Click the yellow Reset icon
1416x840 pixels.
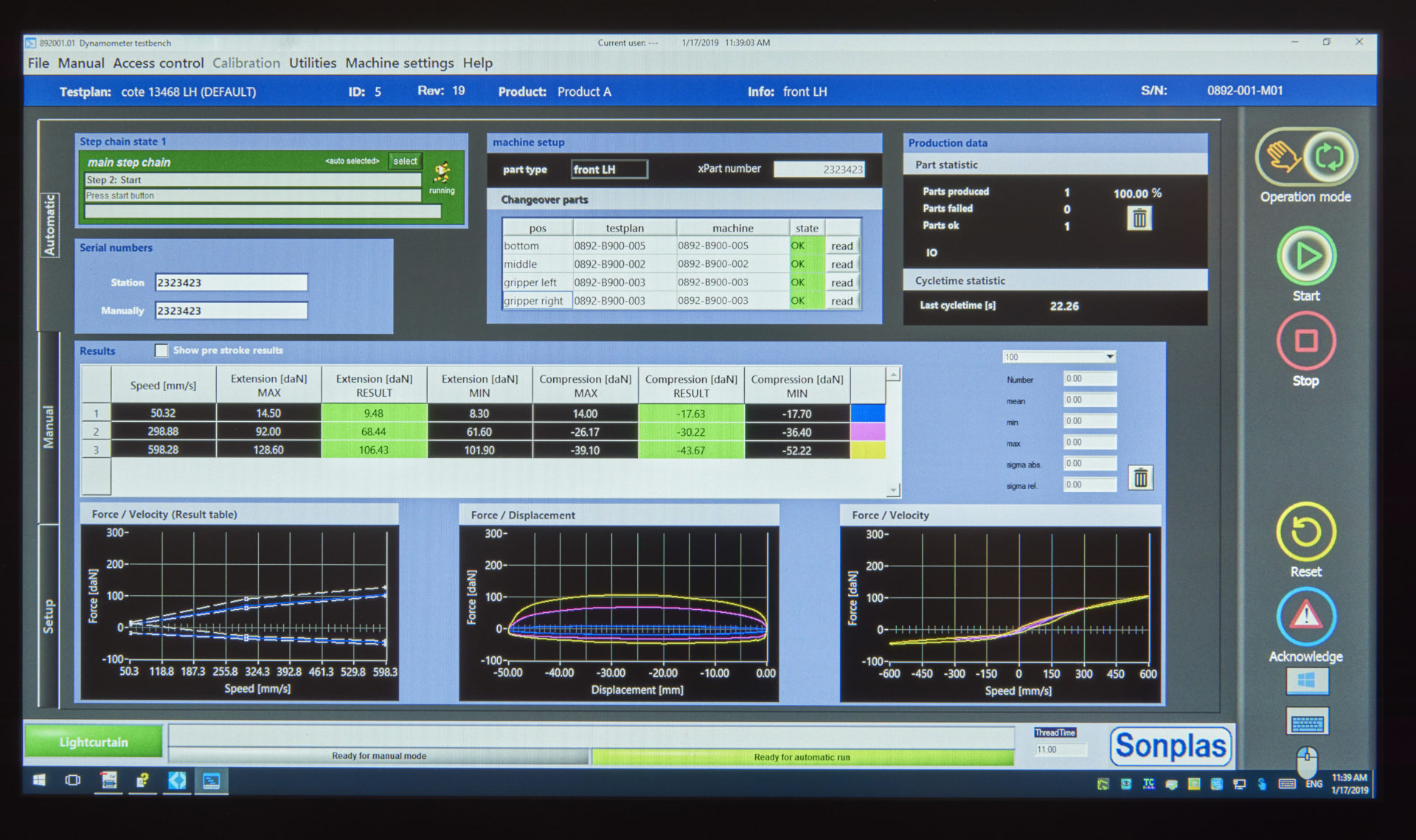tap(1305, 532)
